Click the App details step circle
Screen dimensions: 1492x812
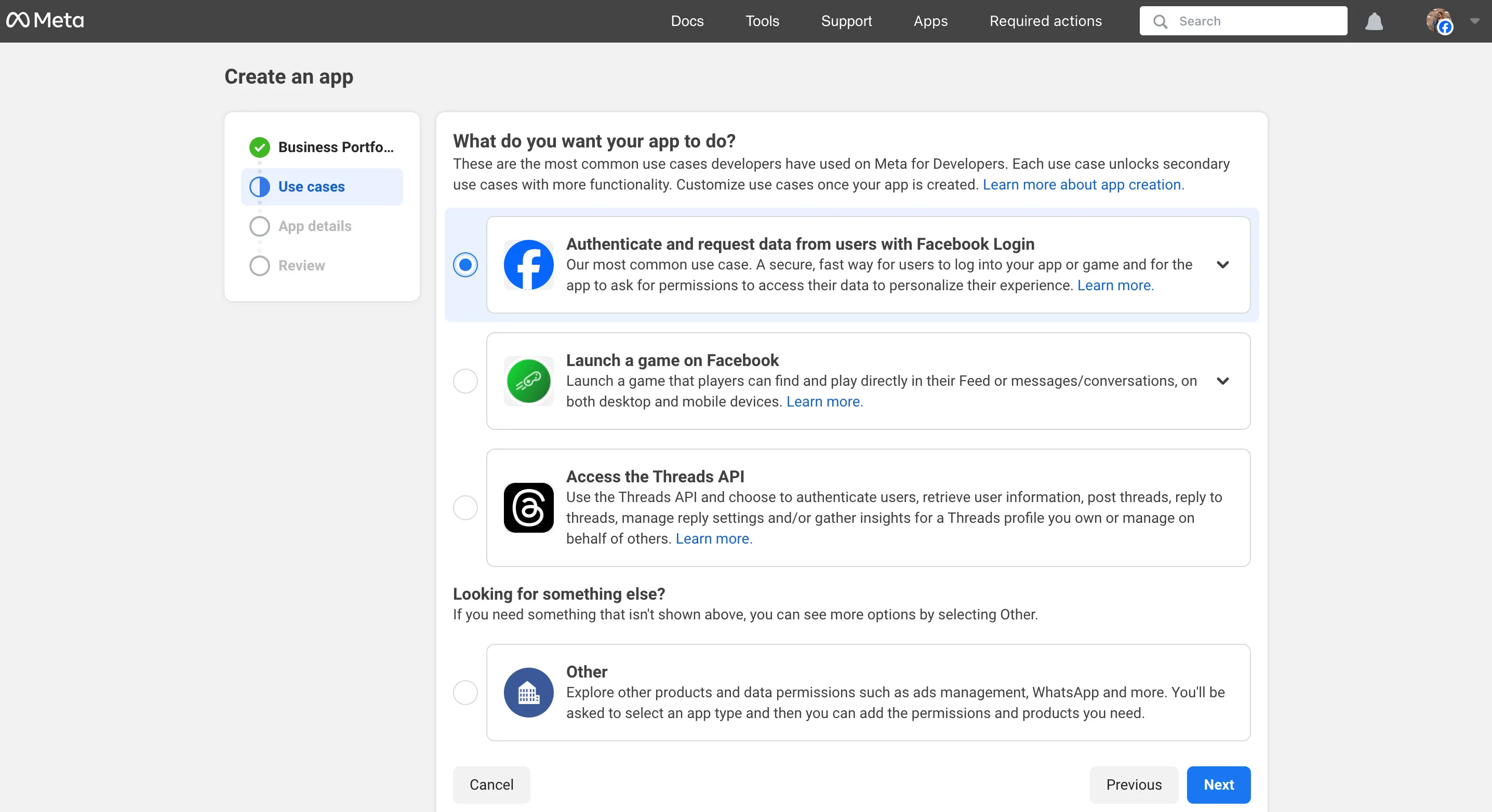click(x=259, y=226)
